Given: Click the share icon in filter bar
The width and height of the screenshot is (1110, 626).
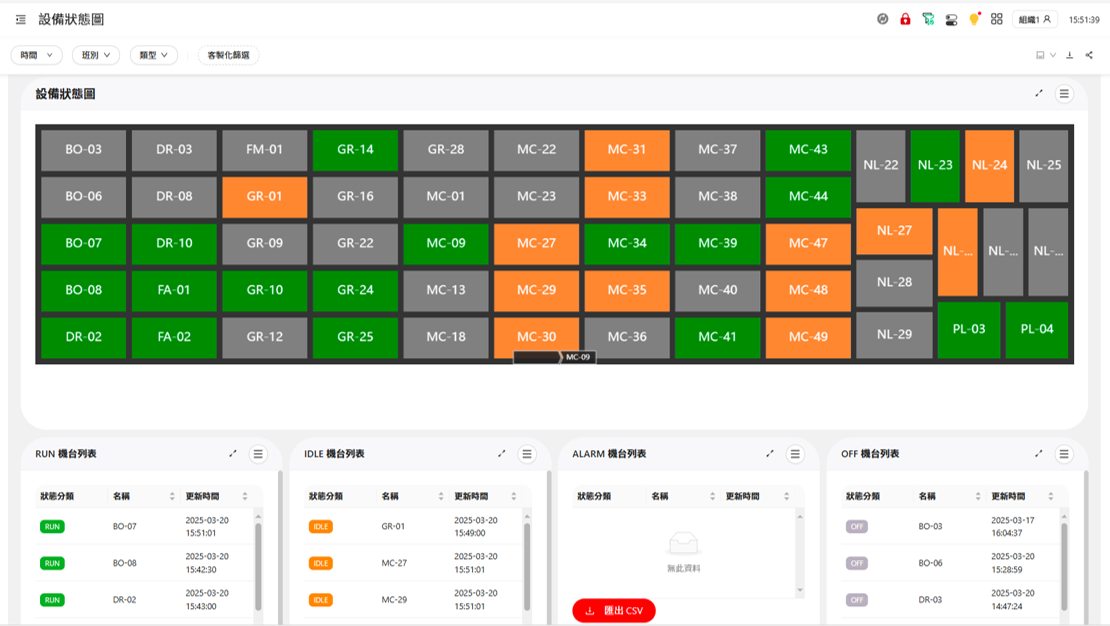Looking at the screenshot, I should click(x=1089, y=55).
